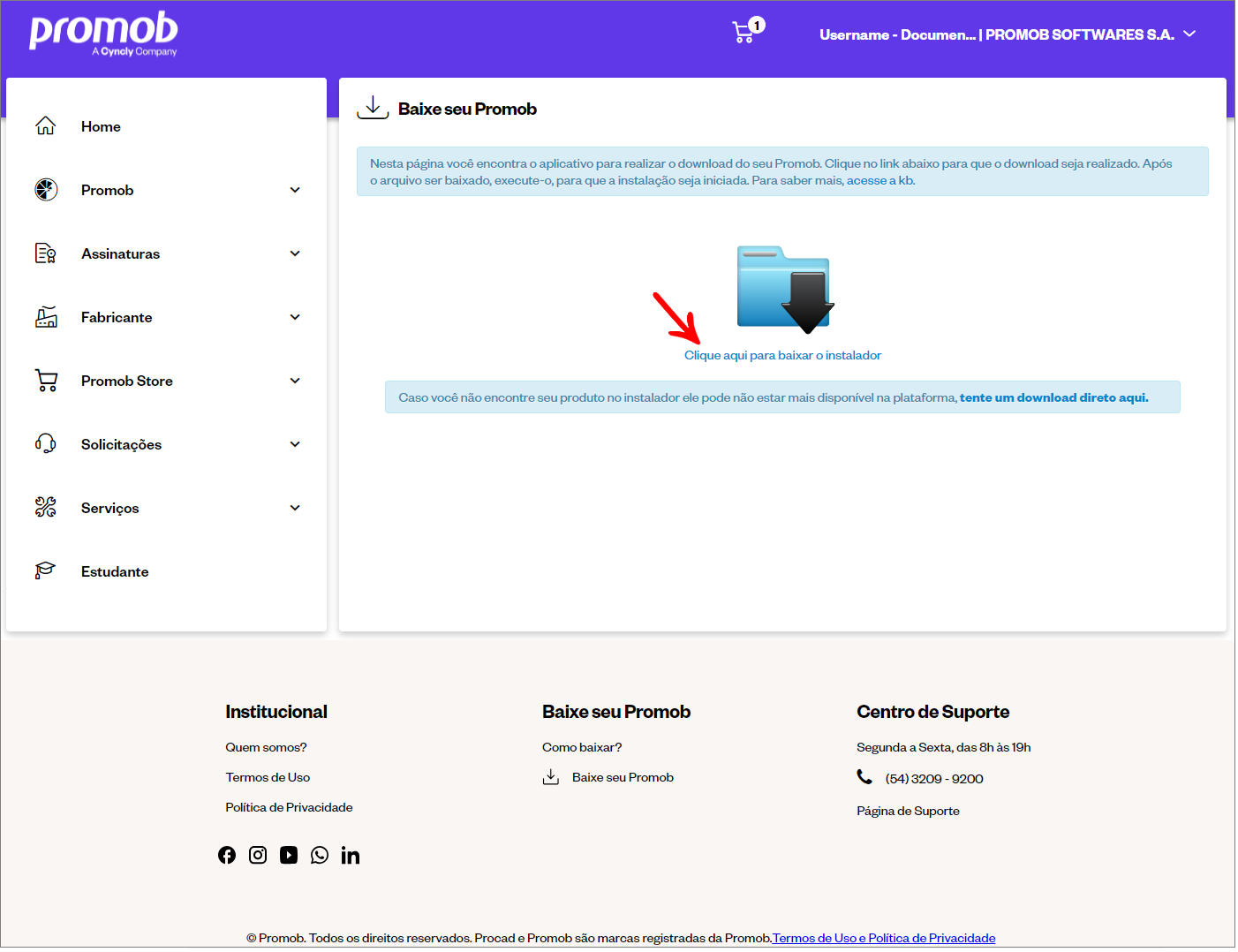Click 'Clique aqui para baixar o instalador' link
Screen dimensions: 1238x952
tap(782, 355)
